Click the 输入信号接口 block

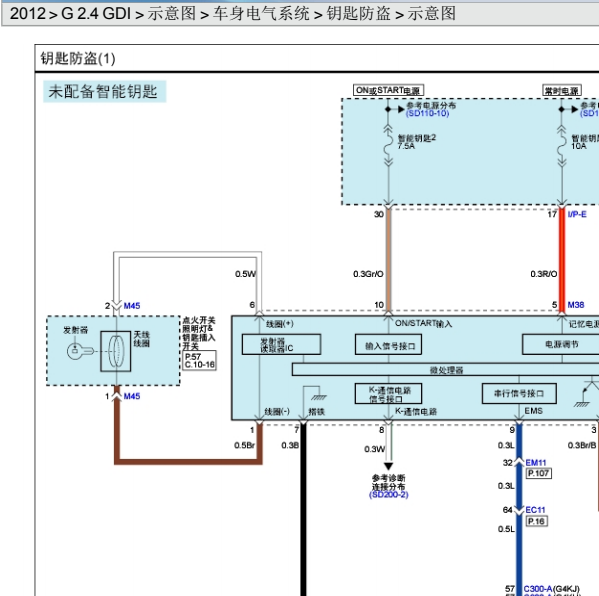coord(389,345)
